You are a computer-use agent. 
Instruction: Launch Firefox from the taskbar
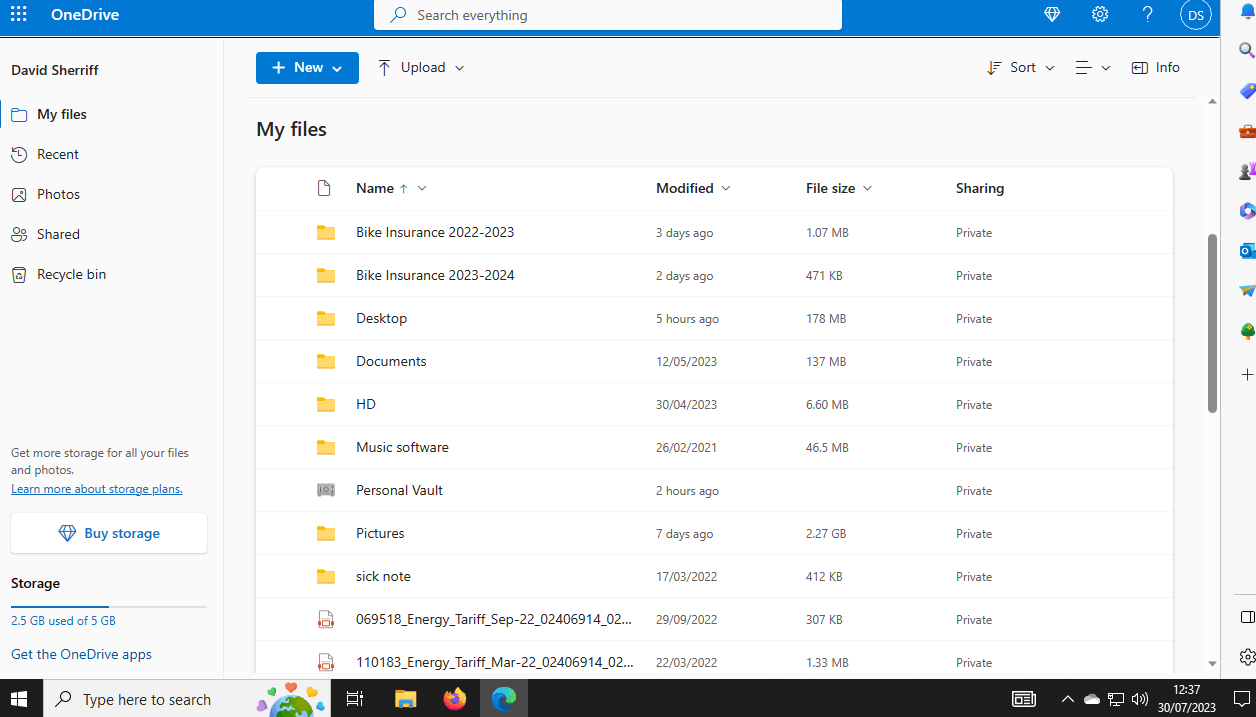pos(454,699)
